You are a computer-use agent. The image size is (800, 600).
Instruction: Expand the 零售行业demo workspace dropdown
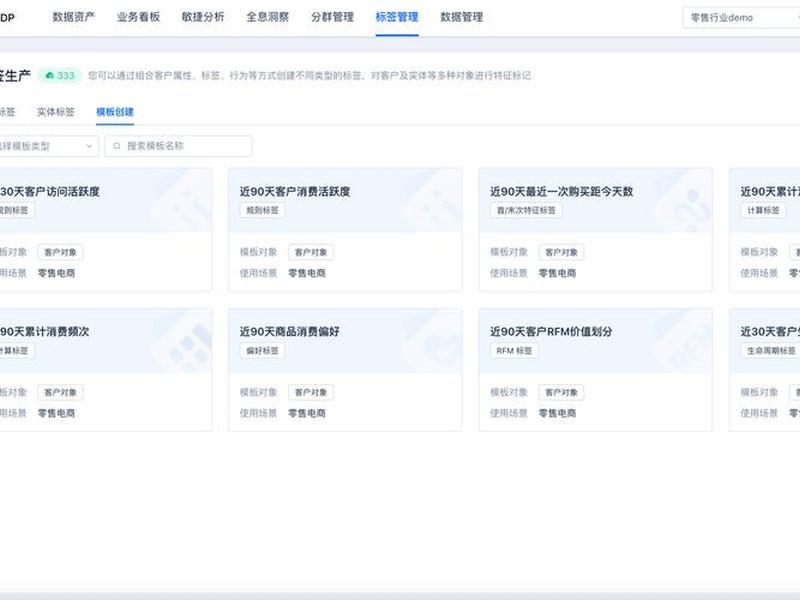pyautogui.click(x=741, y=18)
